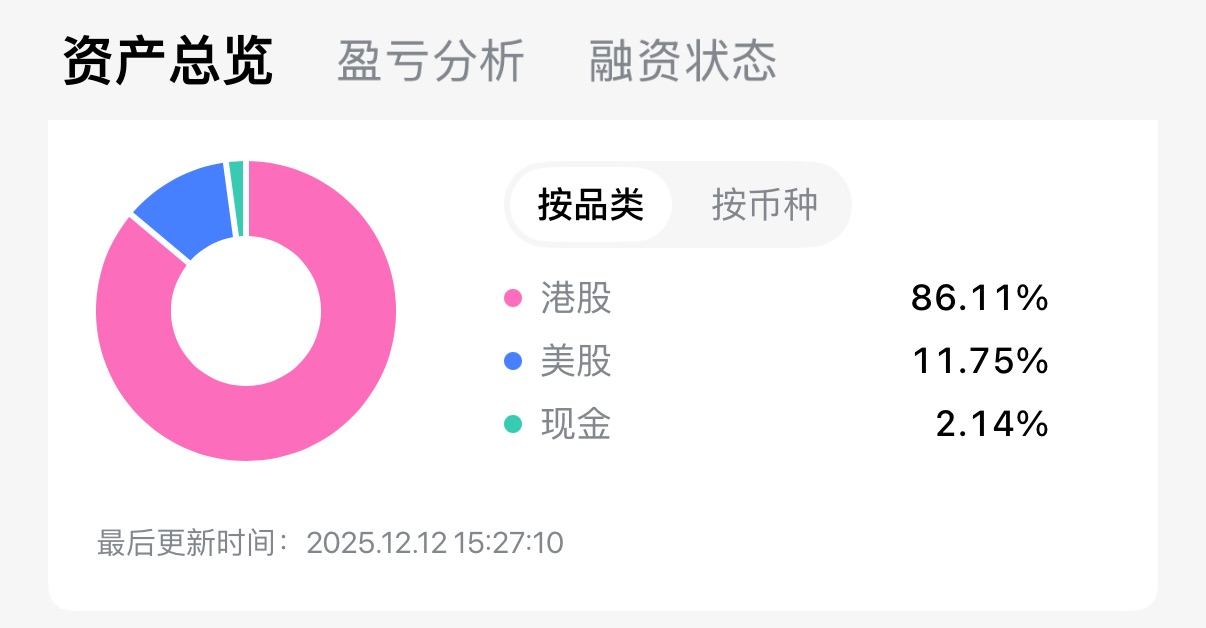Click the teal dot beside 现金
Image resolution: width=1206 pixels, height=628 pixels.
(x=513, y=425)
